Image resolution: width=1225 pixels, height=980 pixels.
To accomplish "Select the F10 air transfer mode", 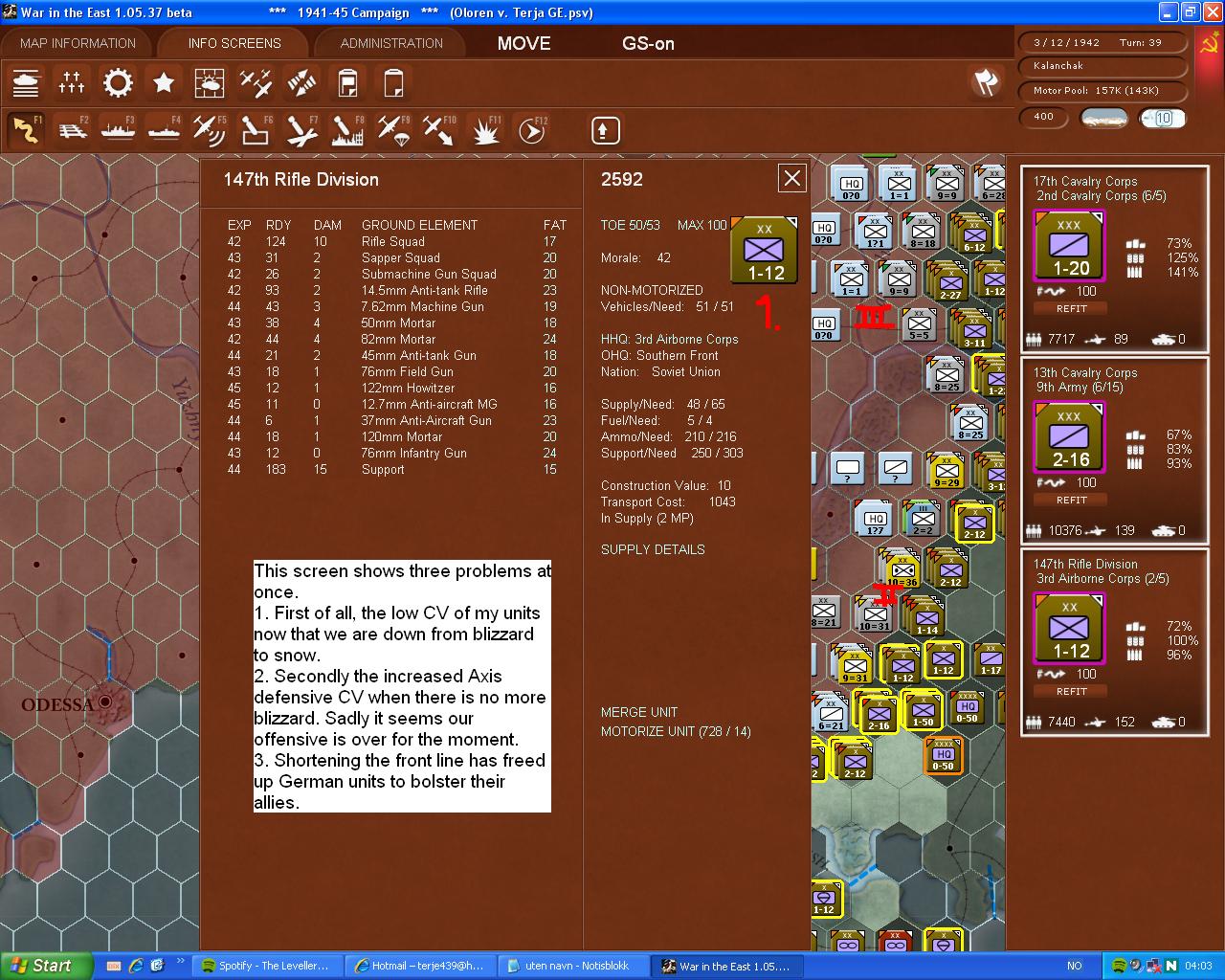I will (x=439, y=129).
